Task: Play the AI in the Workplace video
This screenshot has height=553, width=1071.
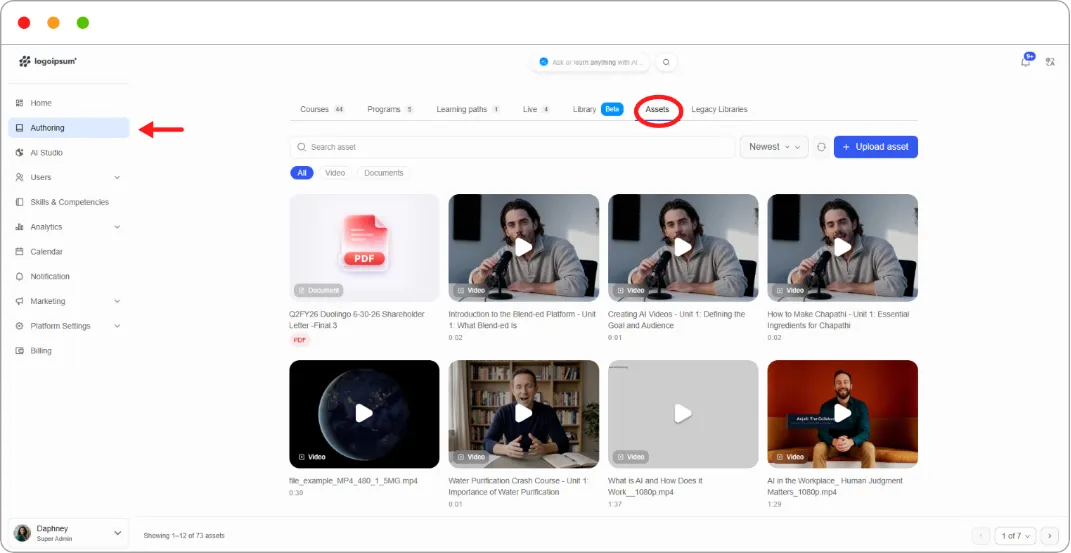Action: click(842, 413)
